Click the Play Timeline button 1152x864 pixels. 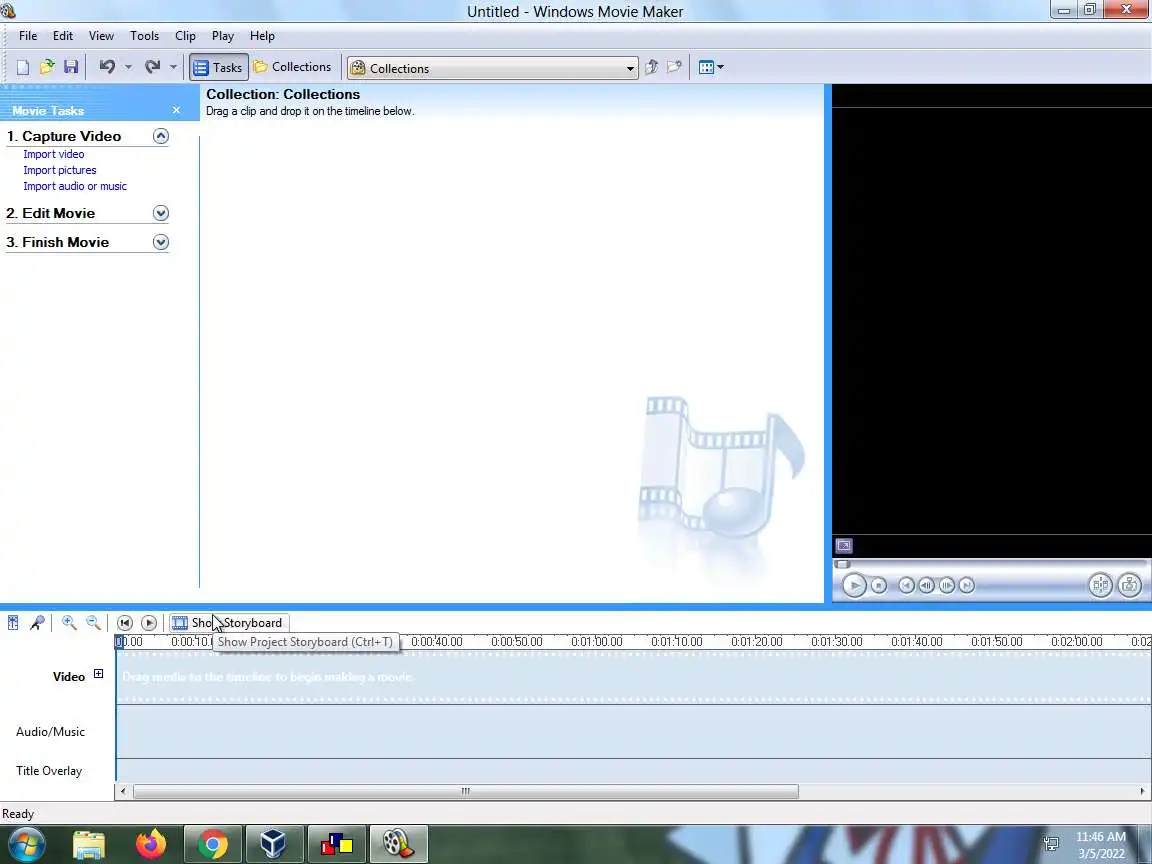(148, 623)
